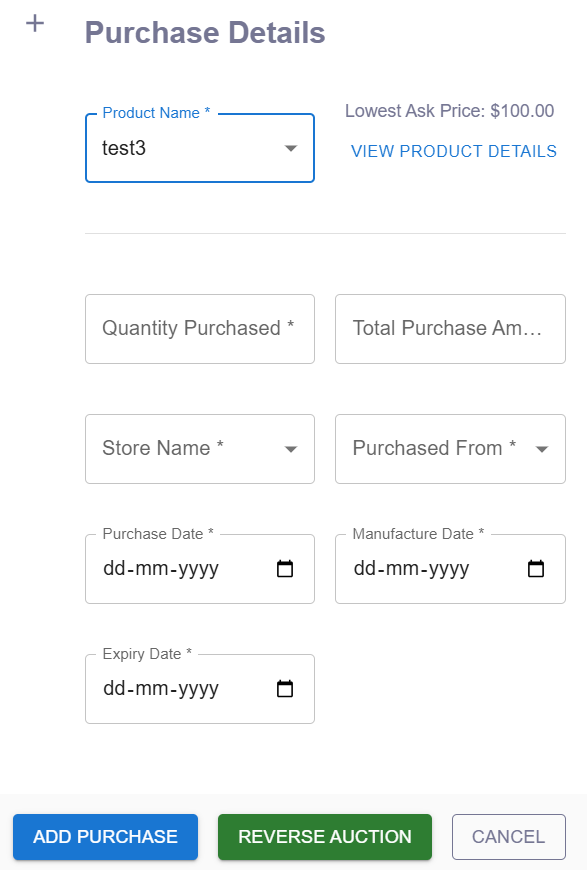This screenshot has width=587, height=870.
Task: Open the Product Name dropdown showing test3
Action: (200, 148)
